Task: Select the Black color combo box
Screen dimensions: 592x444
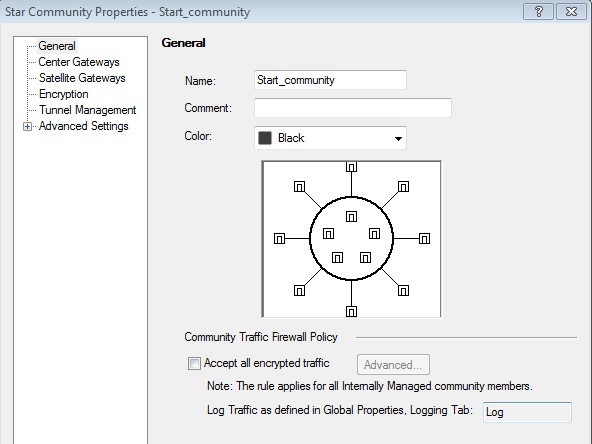Action: [330, 138]
